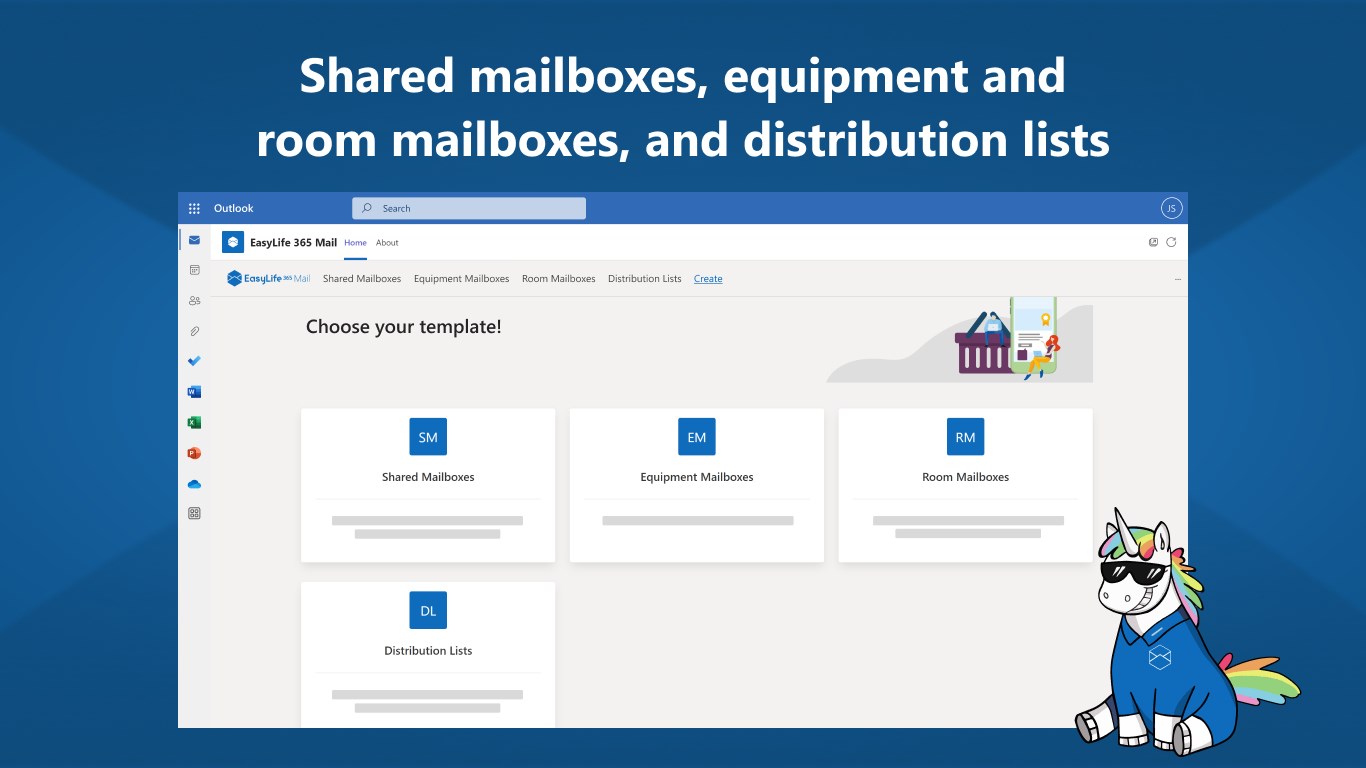This screenshot has height=768, width=1366.
Task: Switch to the About tab
Action: click(x=387, y=243)
